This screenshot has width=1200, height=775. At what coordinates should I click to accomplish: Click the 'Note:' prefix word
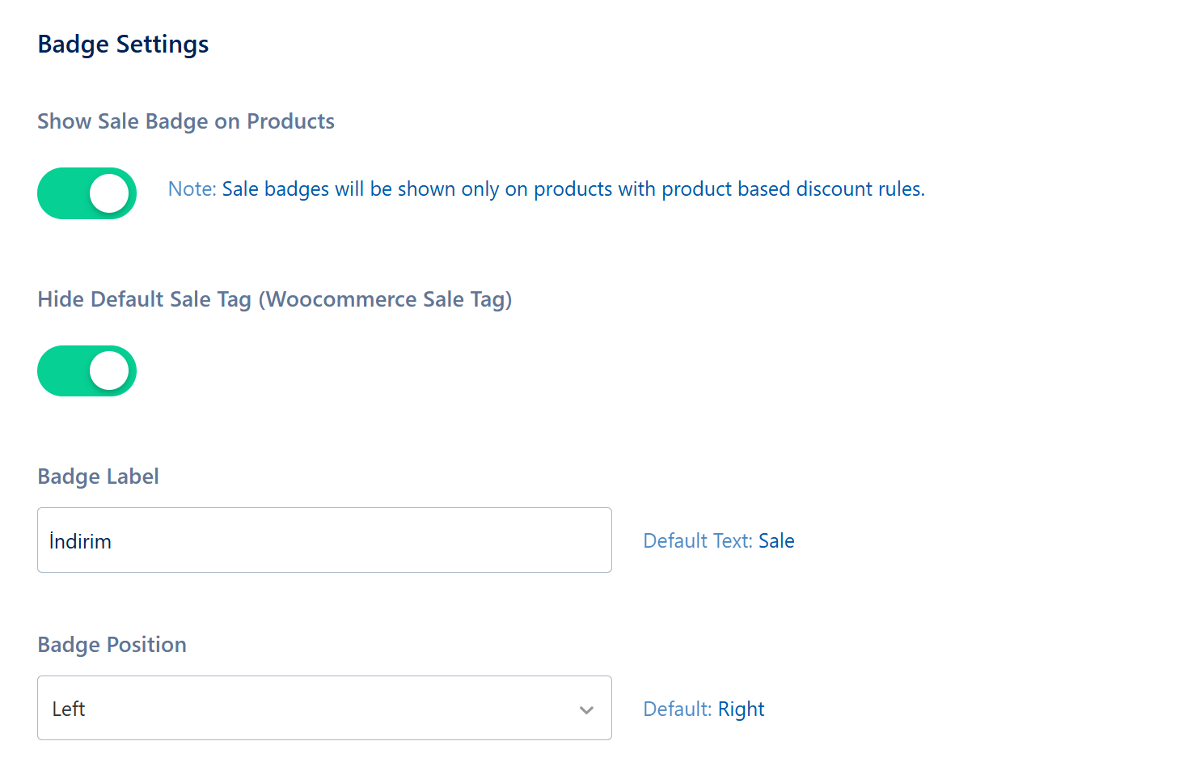192,189
